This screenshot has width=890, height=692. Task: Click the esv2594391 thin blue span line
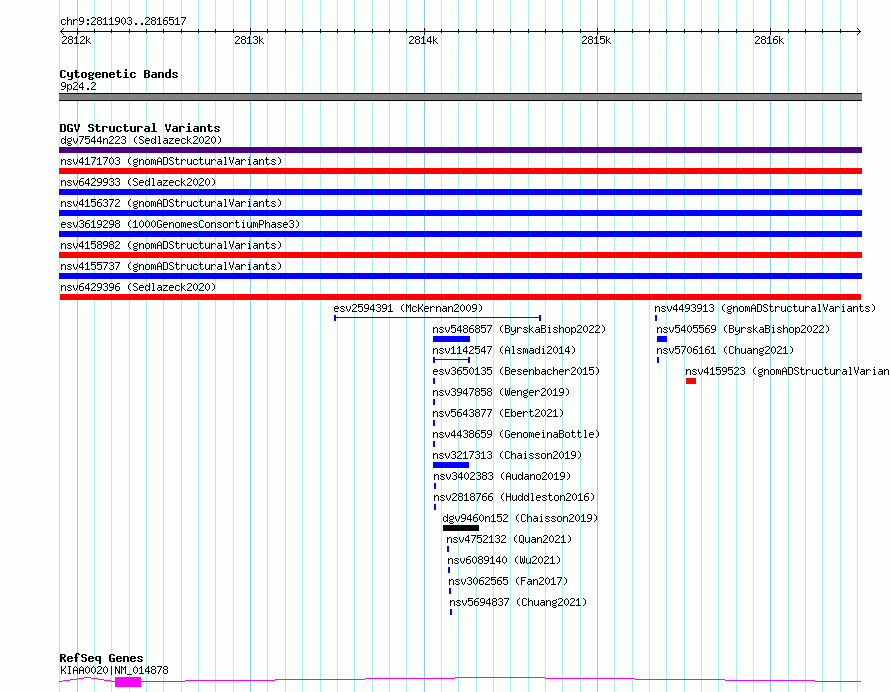pyautogui.click(x=438, y=318)
